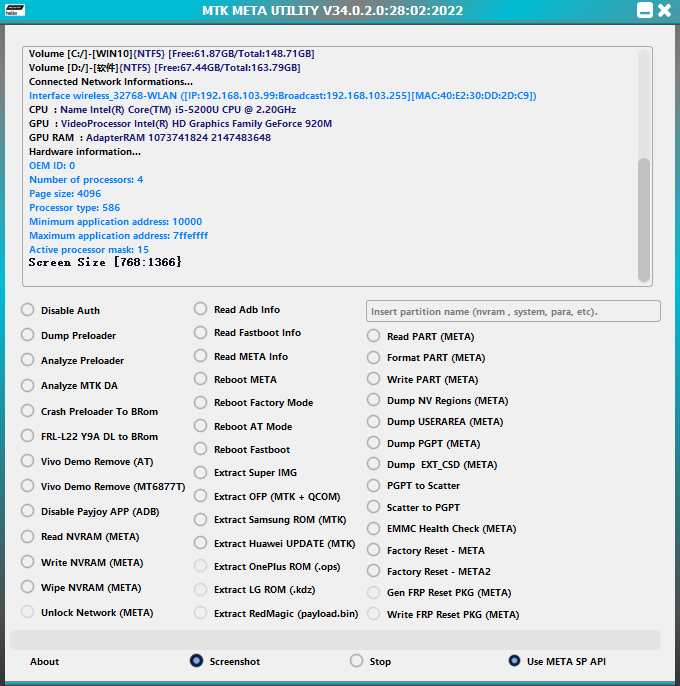Select Factory Reset - META2 option

coord(373,570)
